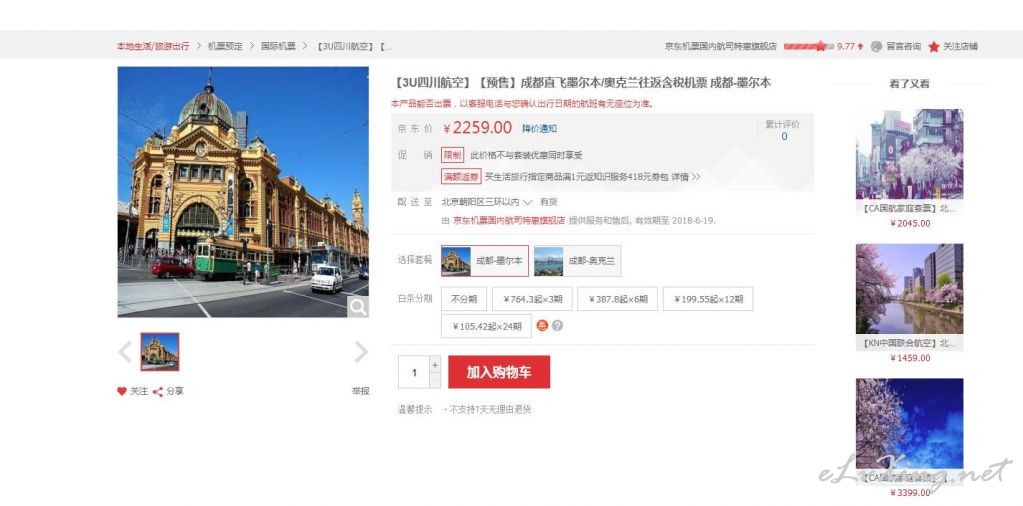Click quantity input field
1023x506 pixels.
tap(414, 372)
